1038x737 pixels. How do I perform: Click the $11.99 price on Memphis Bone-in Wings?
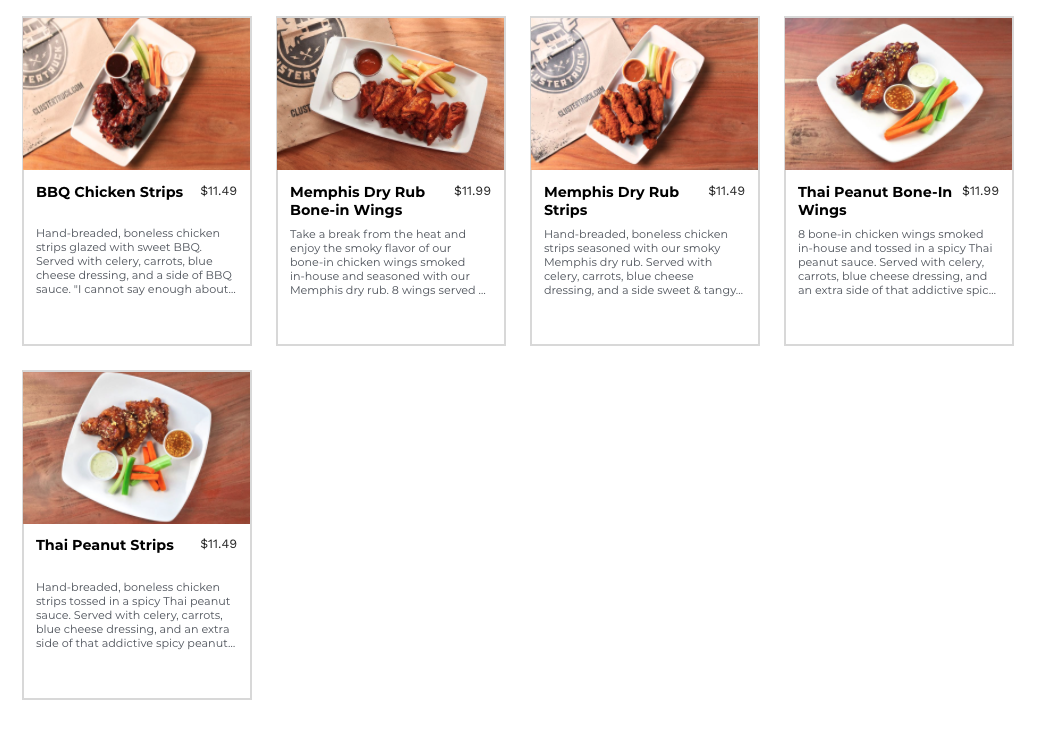pos(473,191)
